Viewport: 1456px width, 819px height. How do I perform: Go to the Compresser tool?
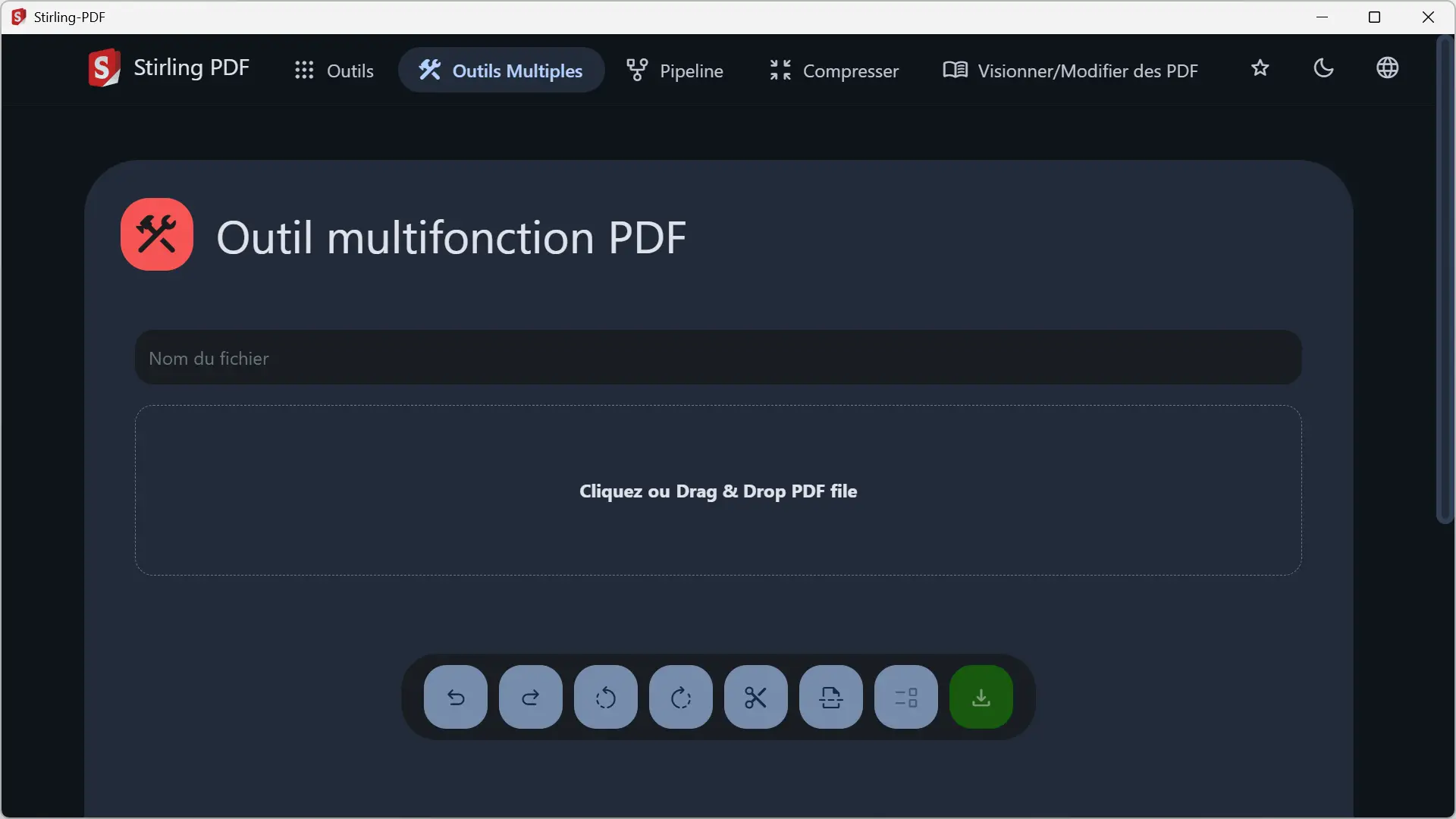point(834,71)
